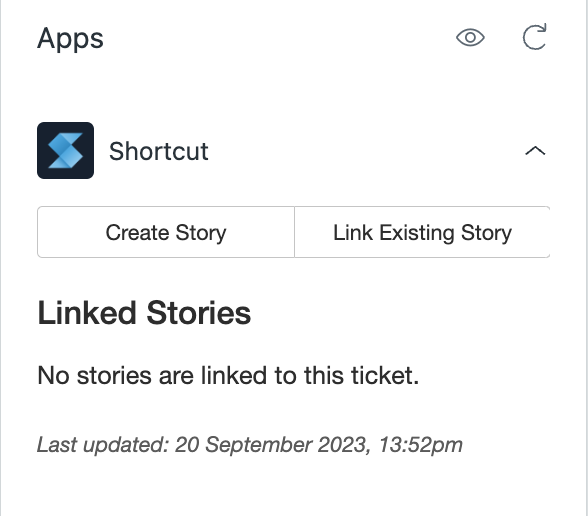This screenshot has width=588, height=516.
Task: Click the Apps panel heading
Action: pos(70,38)
